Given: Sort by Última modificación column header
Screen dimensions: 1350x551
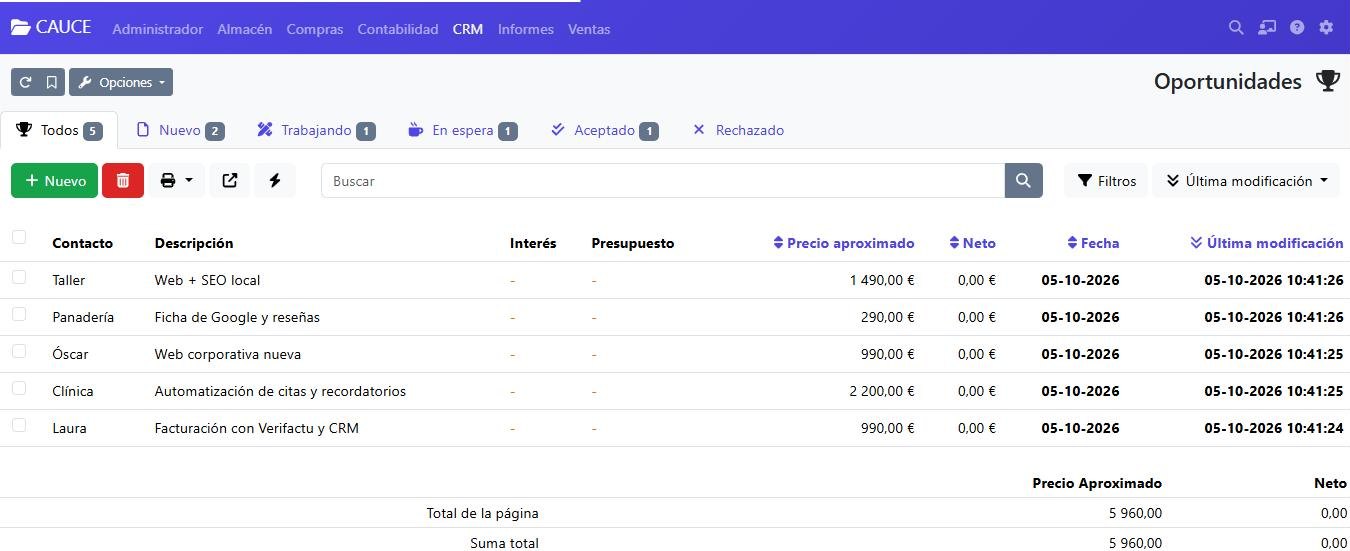Looking at the screenshot, I should click(x=1267, y=243).
